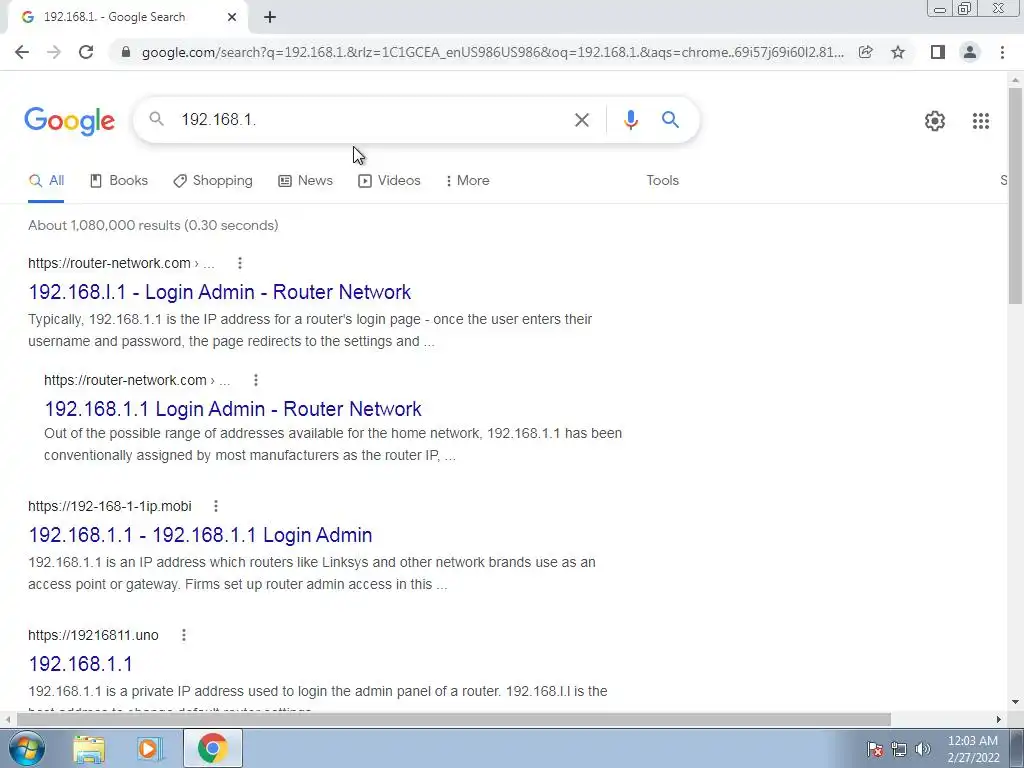Click the horizontal scrollbar at bottom
Viewport: 1024px width, 768px height.
click(x=453, y=719)
